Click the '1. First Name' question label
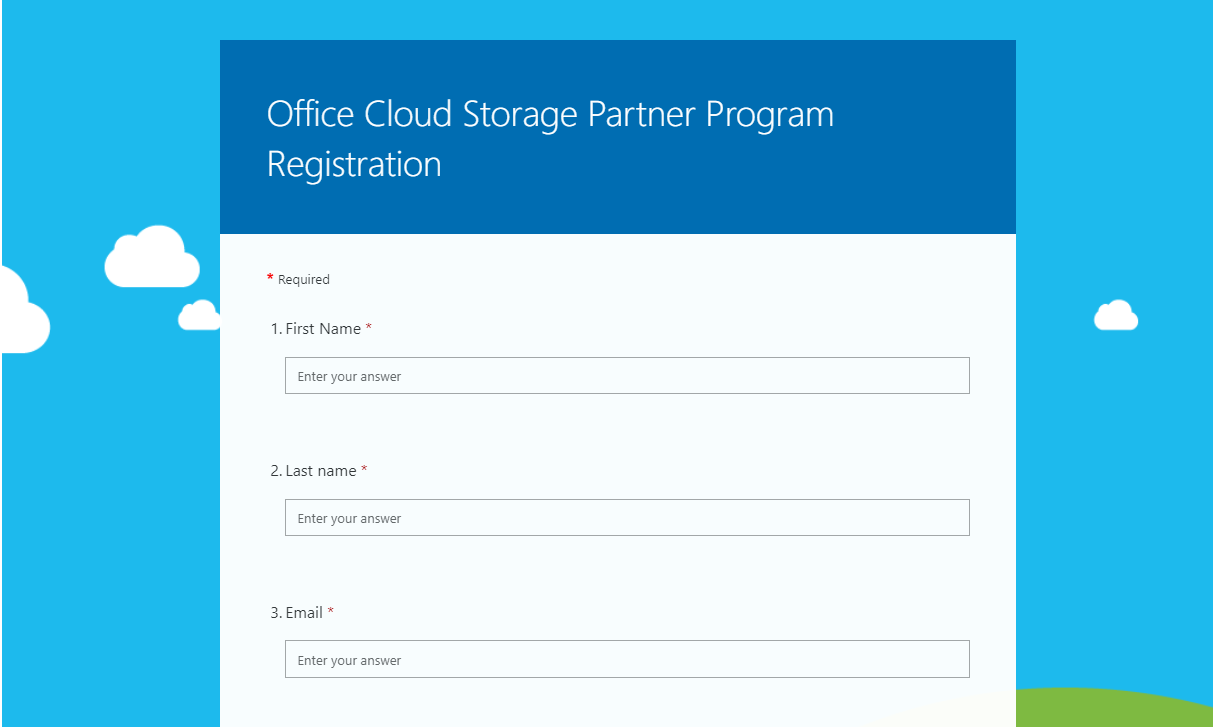 316,328
